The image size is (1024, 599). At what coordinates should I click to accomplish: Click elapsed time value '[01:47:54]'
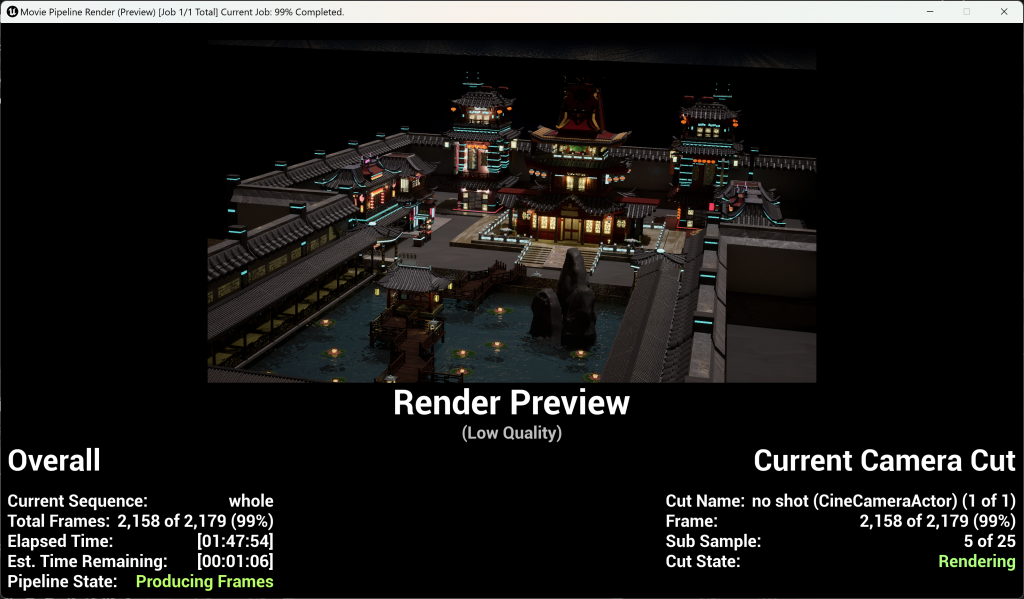click(x=235, y=542)
